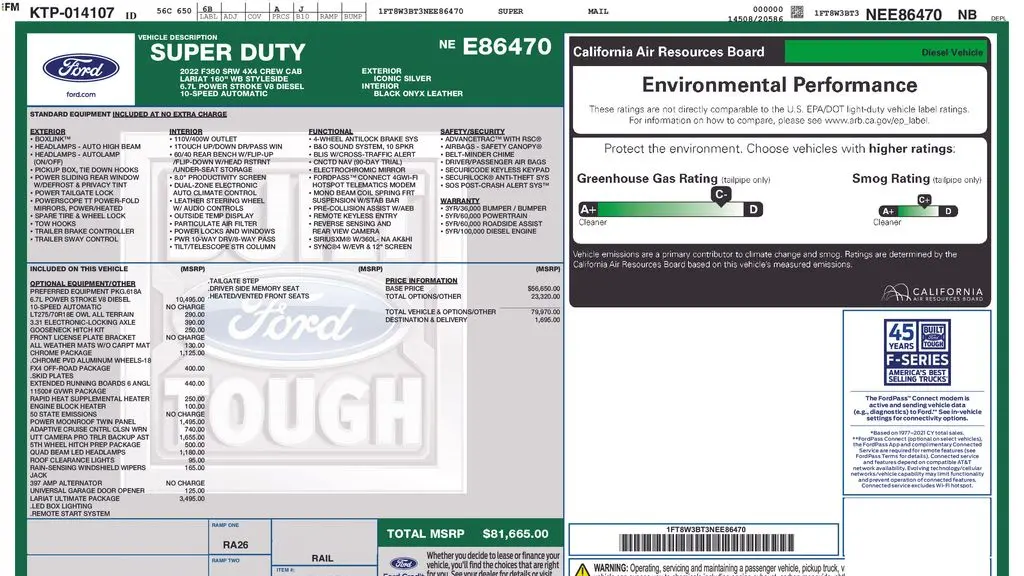
Task: Select the LARIAT ULTIMATE PACKAGE option
Action: pos(74,498)
